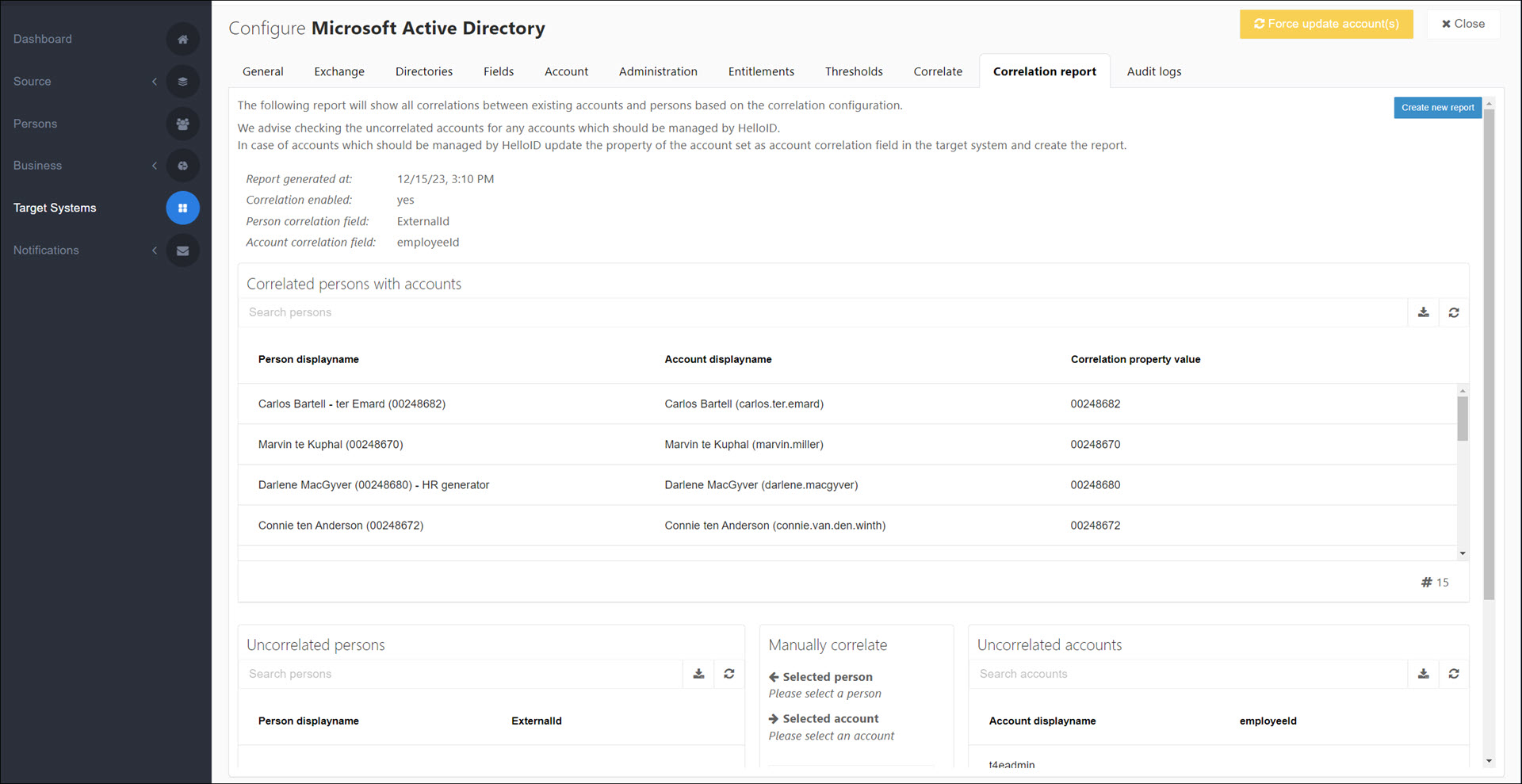Click account Carlos Bartell (carlos.ter.emard)
This screenshot has height=784, width=1522.
(x=744, y=403)
